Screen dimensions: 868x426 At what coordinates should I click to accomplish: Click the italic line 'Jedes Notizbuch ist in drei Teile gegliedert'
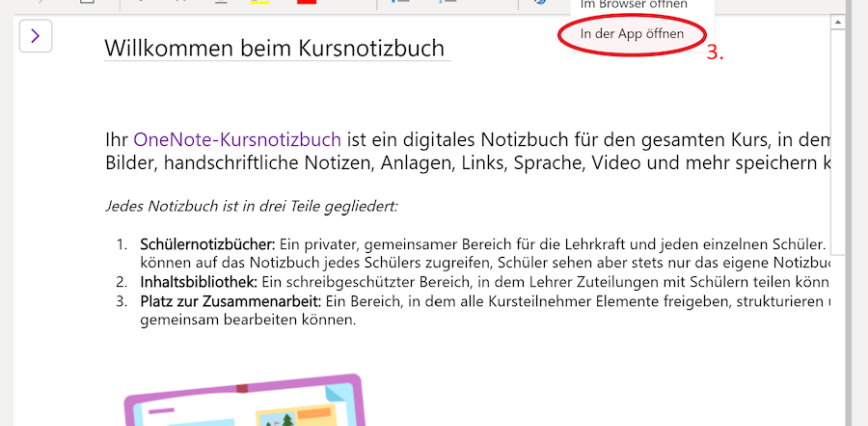[x=251, y=206]
